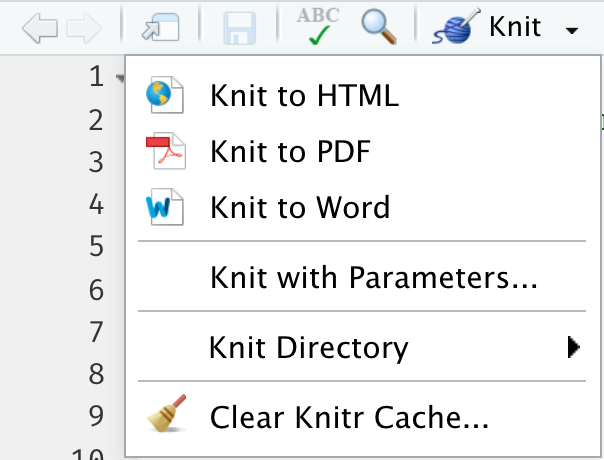604x460 pixels.
Task: Collapse the Knit dropdown arrow
Action: 571,30
